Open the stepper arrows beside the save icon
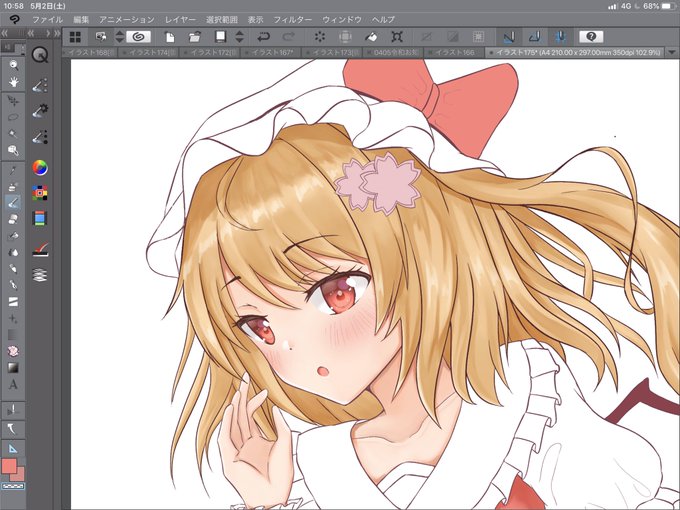Screen dimensions: 680x510 239,37
